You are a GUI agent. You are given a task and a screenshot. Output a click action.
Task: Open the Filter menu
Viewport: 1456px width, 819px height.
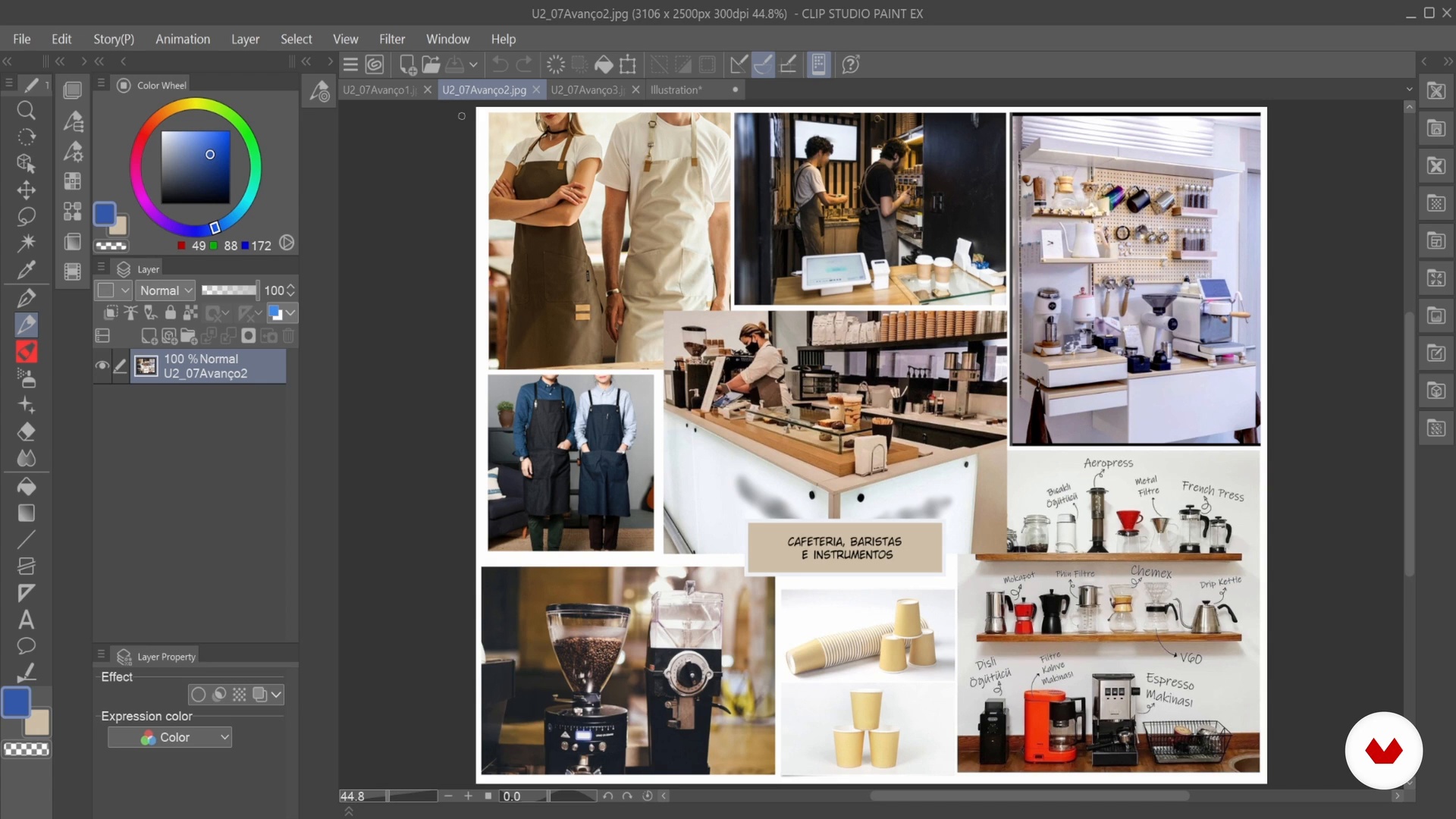(x=392, y=39)
